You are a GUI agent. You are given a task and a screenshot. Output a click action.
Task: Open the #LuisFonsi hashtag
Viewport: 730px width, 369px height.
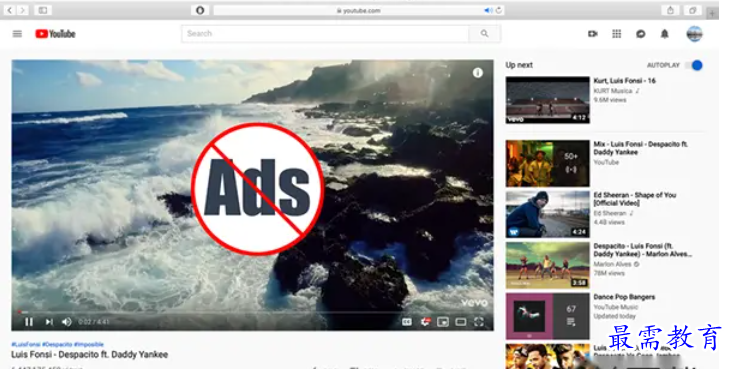pyautogui.click(x=26, y=344)
